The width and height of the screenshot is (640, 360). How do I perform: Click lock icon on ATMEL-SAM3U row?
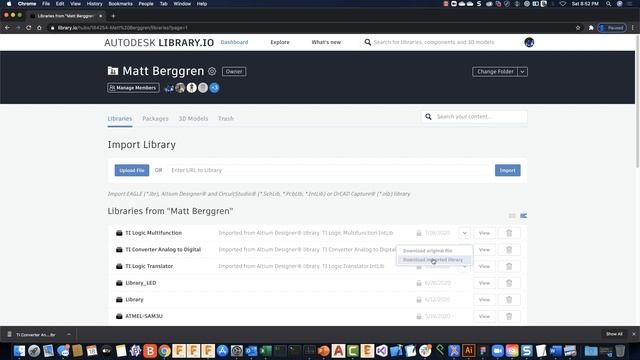click(419, 316)
